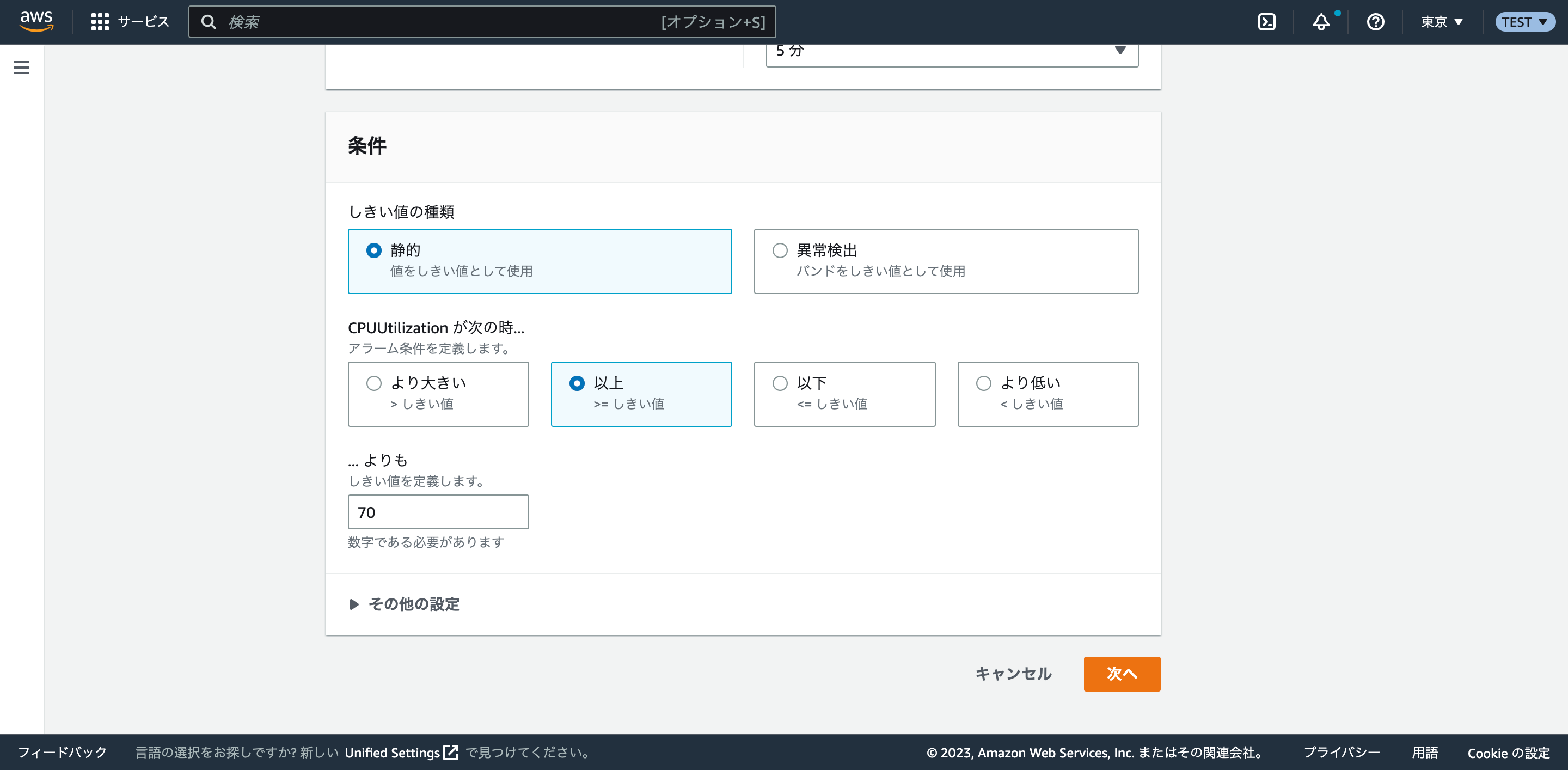Click the Unified Settings external link icon

tap(450, 753)
